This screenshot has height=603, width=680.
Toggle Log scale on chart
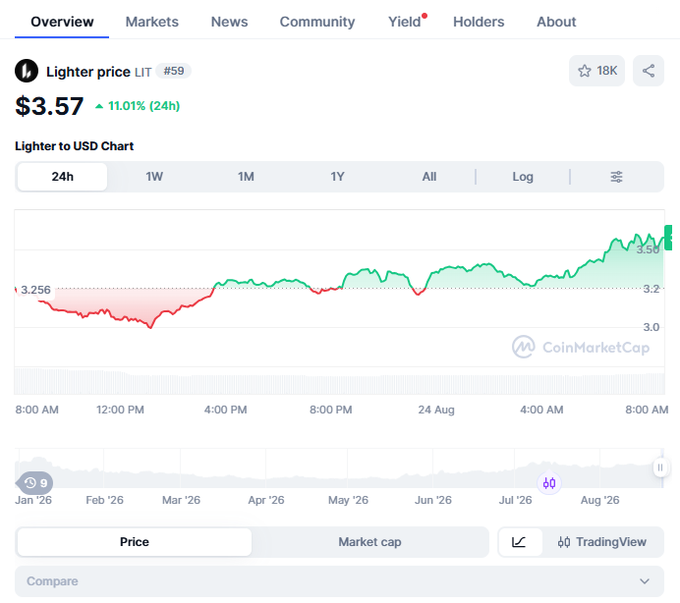[x=523, y=177]
